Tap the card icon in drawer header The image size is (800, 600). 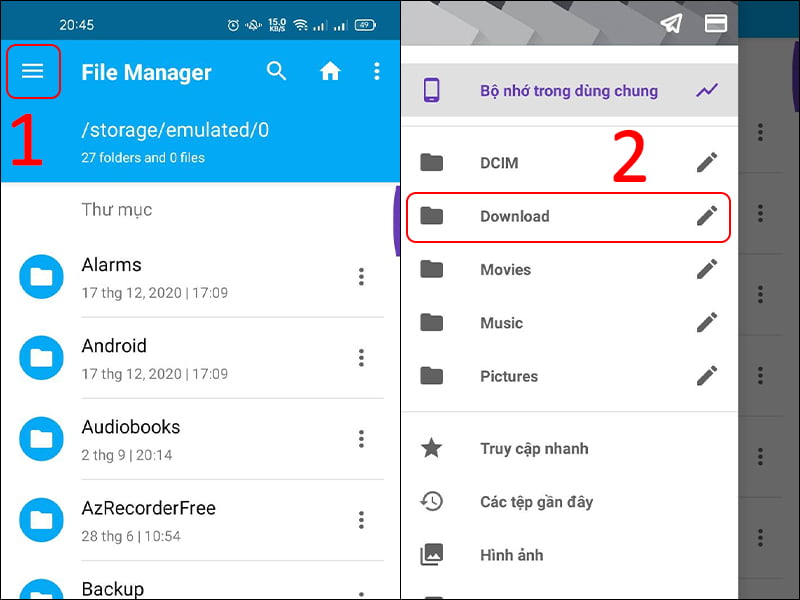coord(716,23)
